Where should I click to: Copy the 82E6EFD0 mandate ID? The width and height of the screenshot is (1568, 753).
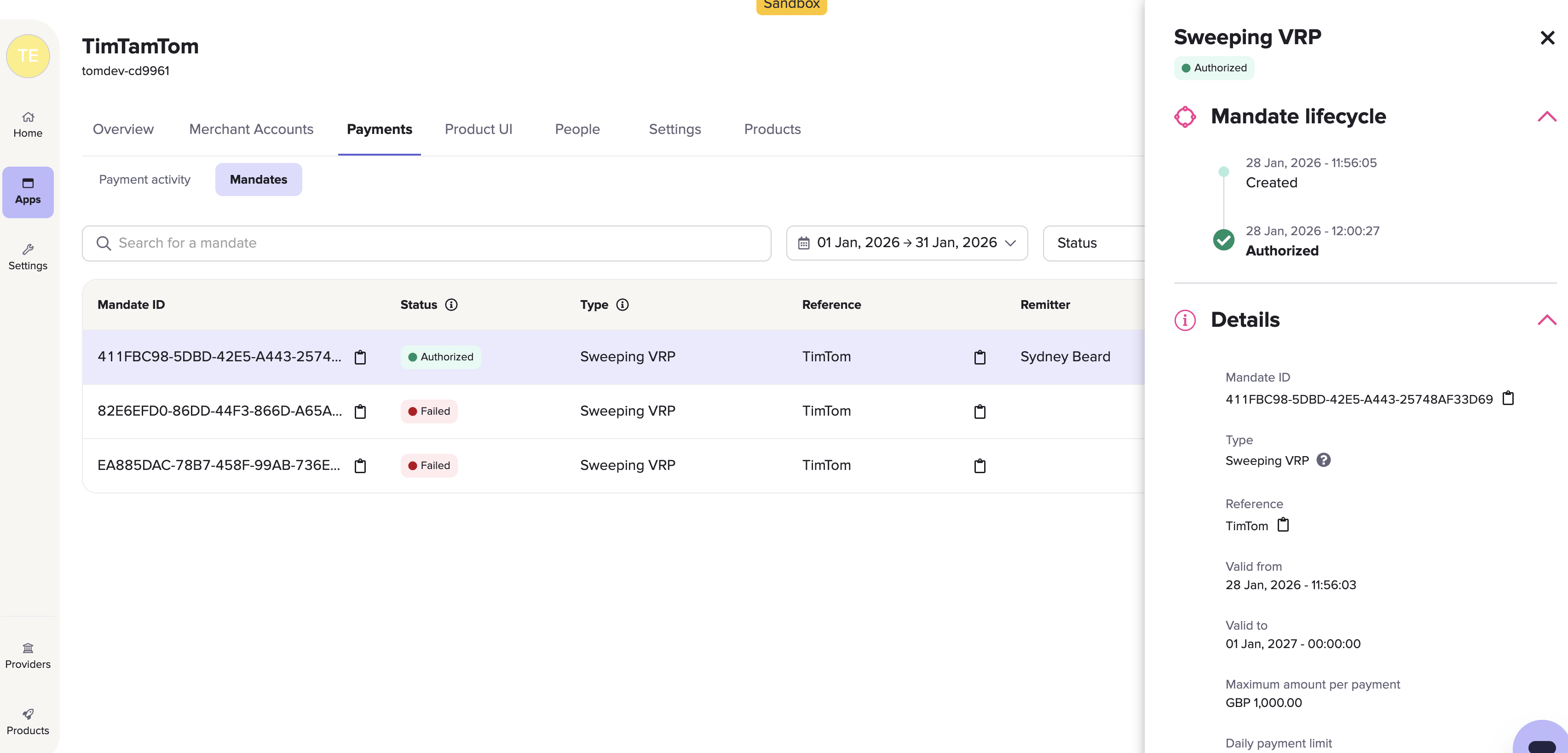(x=360, y=411)
